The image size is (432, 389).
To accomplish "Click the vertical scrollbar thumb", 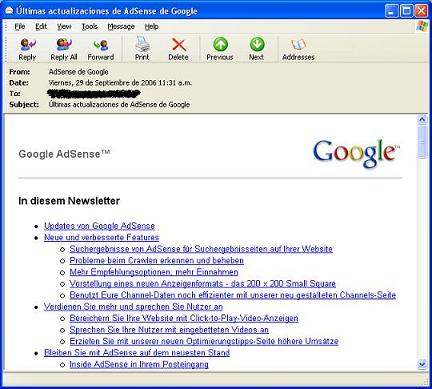I will point(422,142).
